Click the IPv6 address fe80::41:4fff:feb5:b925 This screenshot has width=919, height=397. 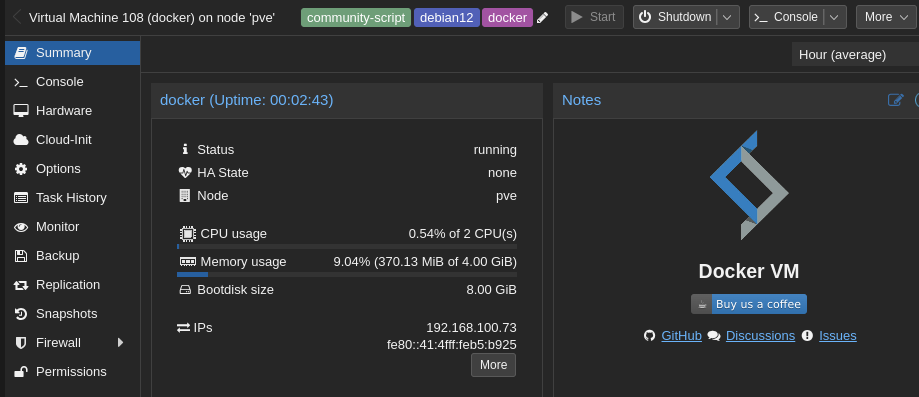coord(451,345)
